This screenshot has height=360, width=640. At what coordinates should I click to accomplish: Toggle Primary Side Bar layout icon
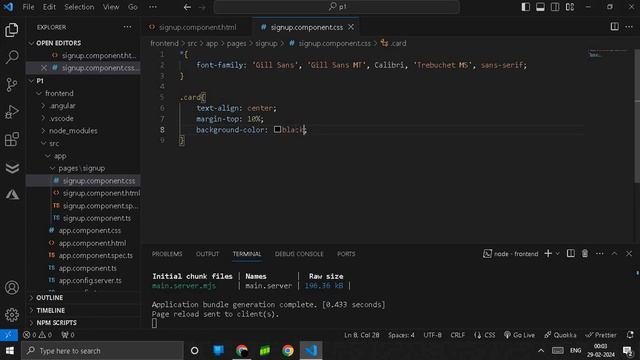[x=526, y=7]
